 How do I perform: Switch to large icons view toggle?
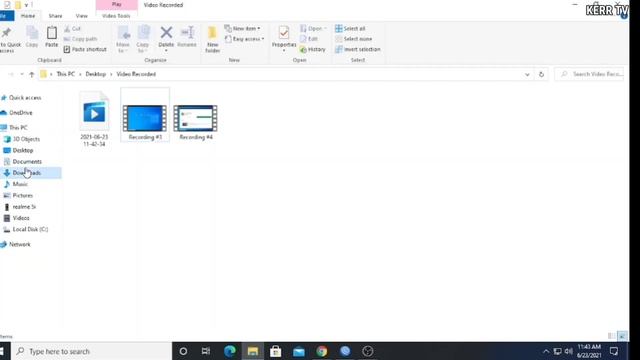[x=622, y=336]
